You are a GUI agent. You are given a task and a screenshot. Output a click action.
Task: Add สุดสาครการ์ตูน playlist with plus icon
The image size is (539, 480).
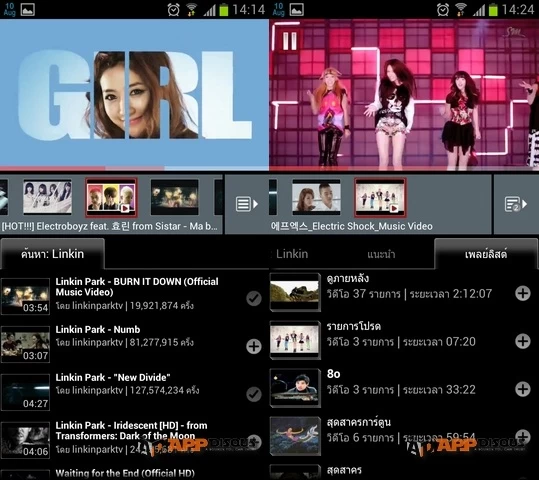click(522, 436)
